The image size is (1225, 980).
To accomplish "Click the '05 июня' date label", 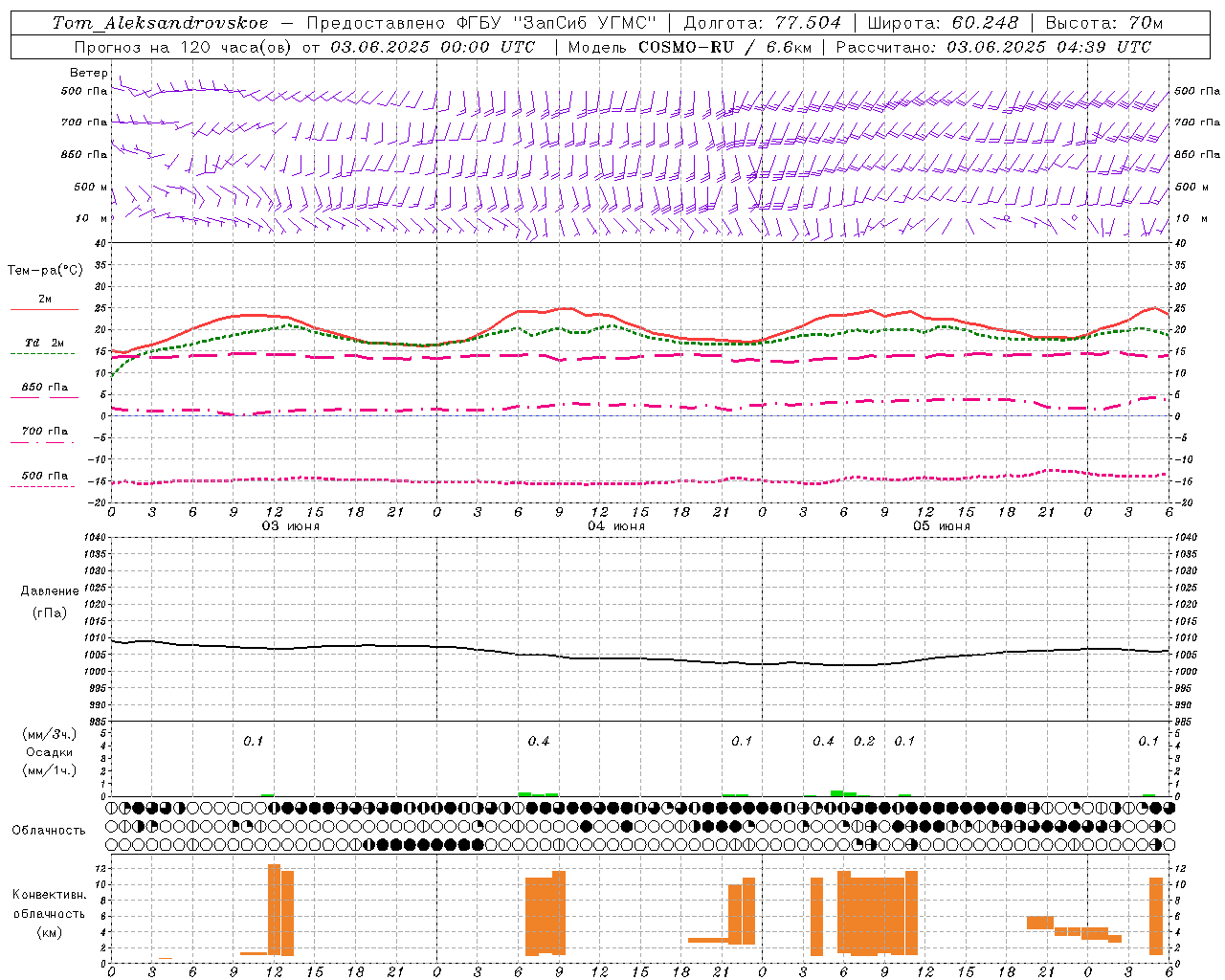I will click(941, 526).
